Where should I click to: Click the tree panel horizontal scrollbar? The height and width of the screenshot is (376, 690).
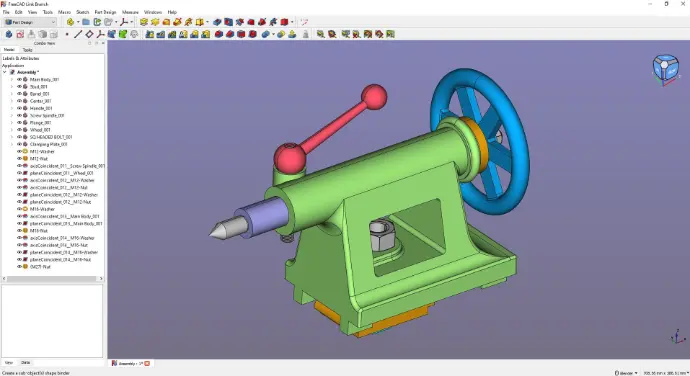click(x=52, y=279)
